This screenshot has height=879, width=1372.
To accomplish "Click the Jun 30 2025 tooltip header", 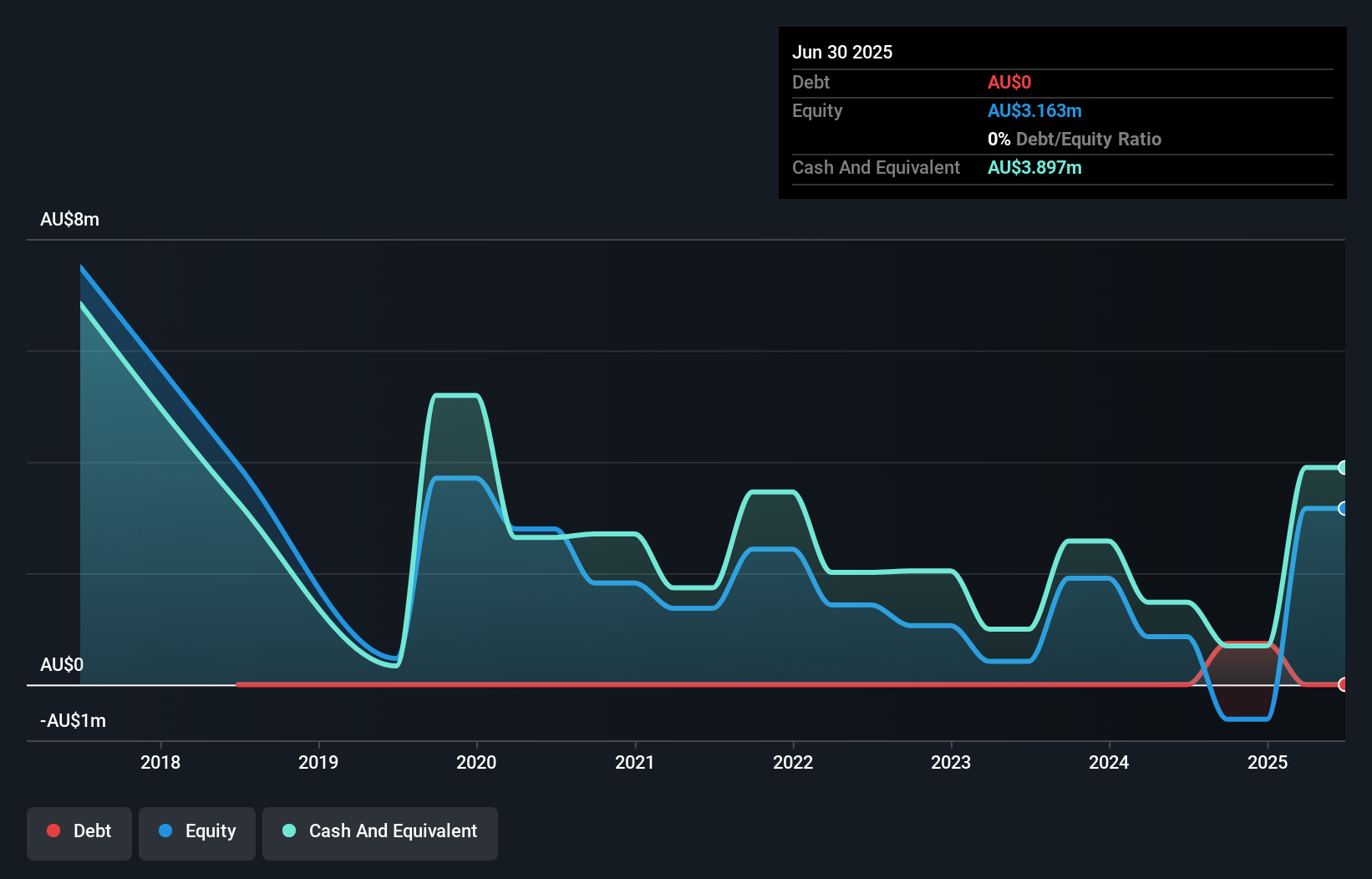I will click(842, 52).
